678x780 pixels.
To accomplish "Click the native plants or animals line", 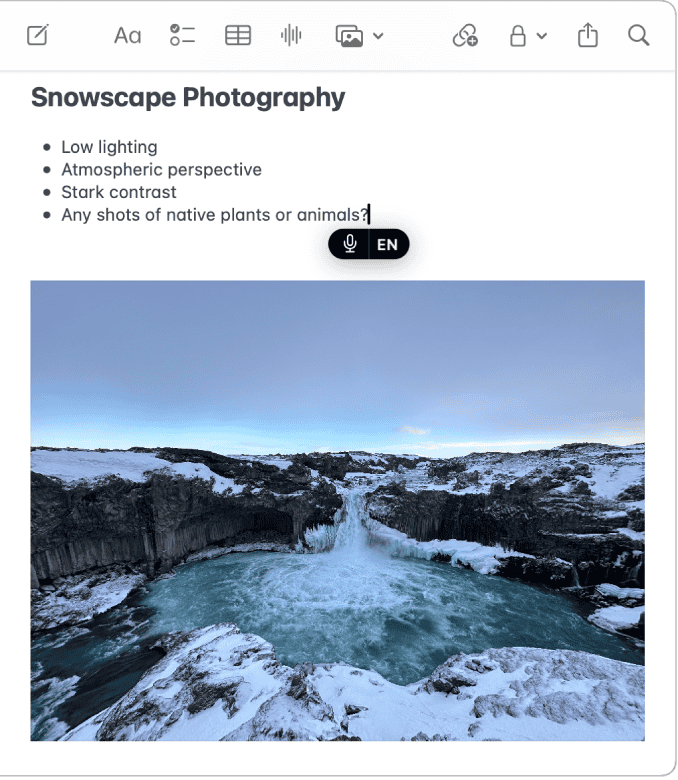I will pyautogui.click(x=215, y=215).
